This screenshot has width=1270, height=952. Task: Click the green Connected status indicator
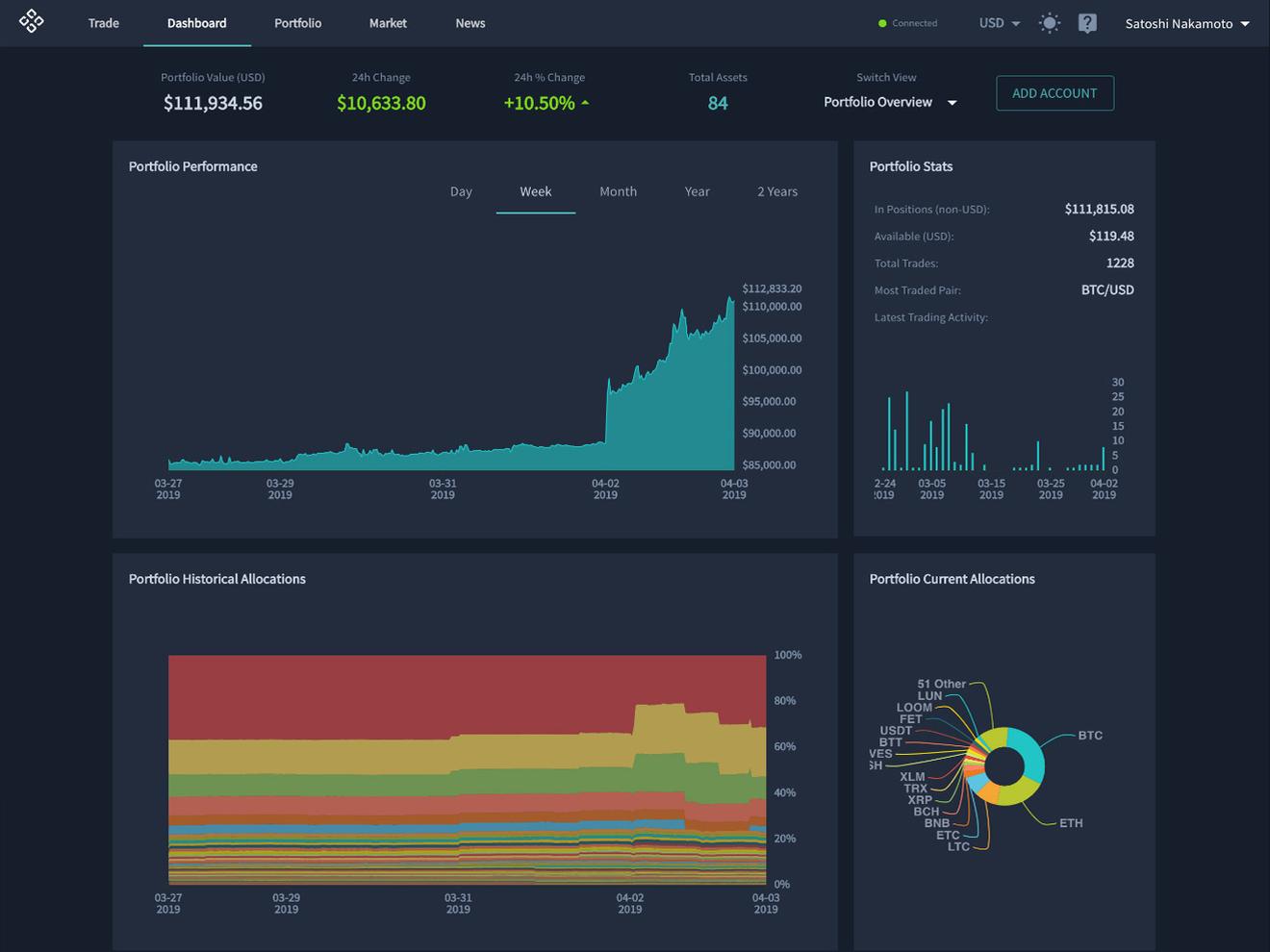905,22
